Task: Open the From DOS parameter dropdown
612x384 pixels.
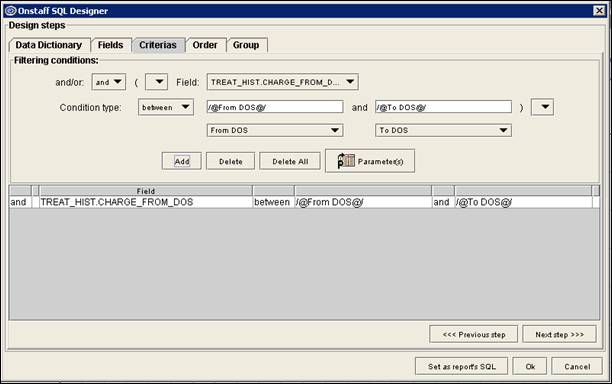Action: (x=275, y=130)
